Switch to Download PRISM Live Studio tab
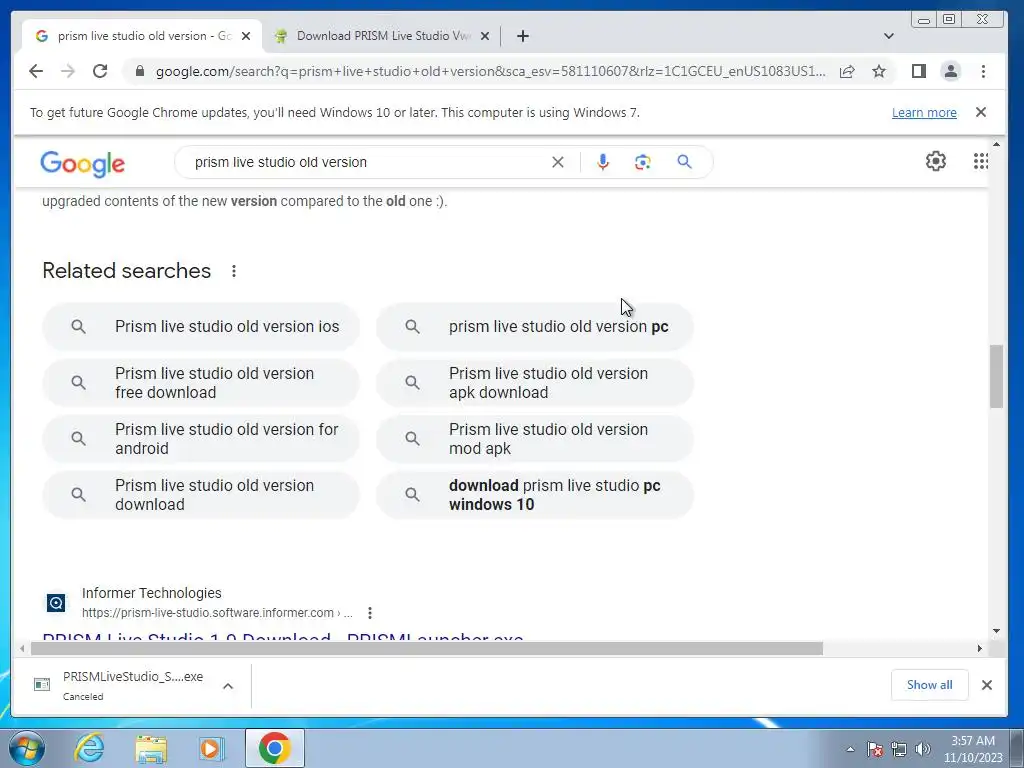This screenshot has height=768, width=1024. 382,36
